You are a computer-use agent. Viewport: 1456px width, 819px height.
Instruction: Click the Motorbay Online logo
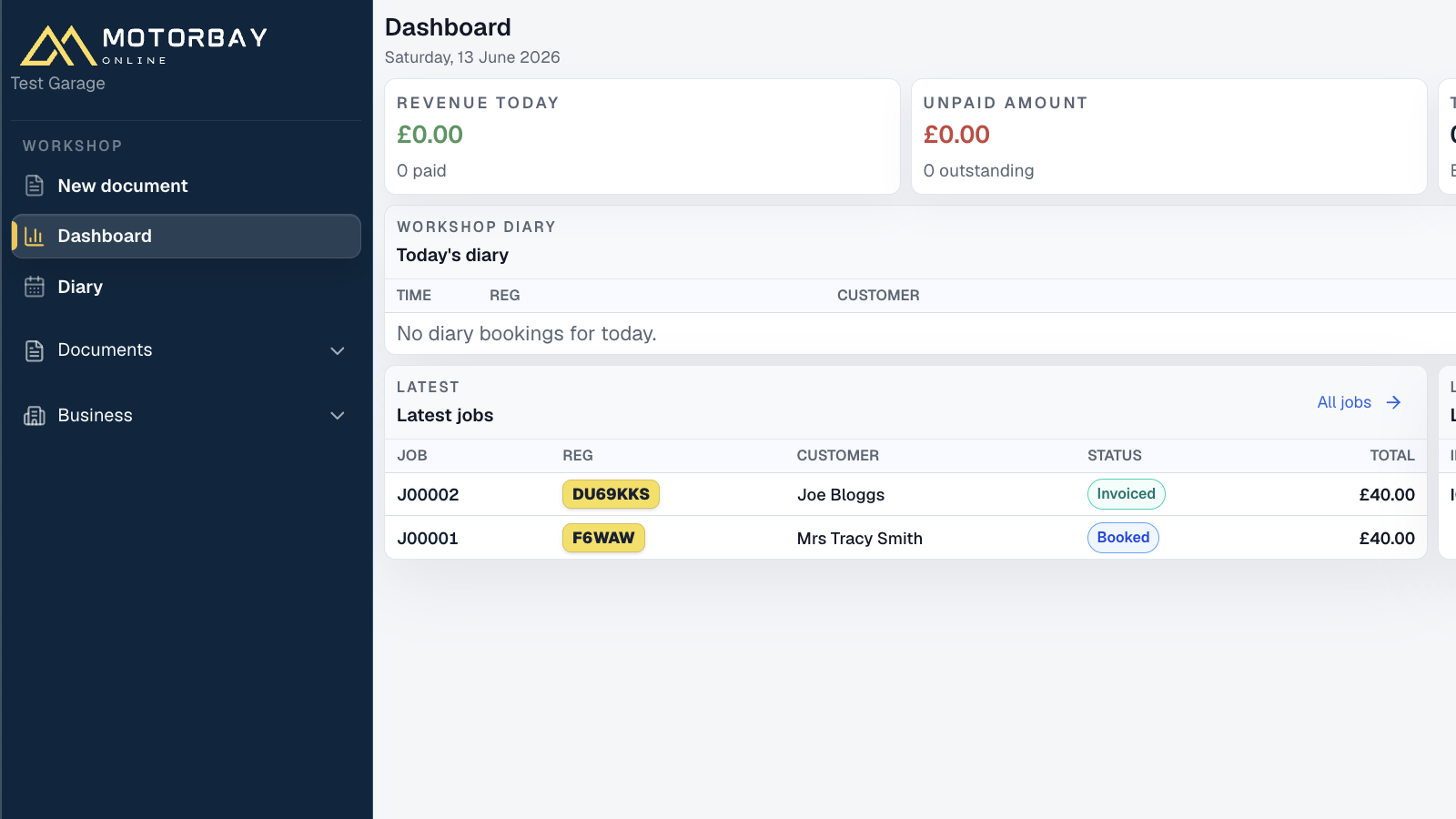point(144,45)
